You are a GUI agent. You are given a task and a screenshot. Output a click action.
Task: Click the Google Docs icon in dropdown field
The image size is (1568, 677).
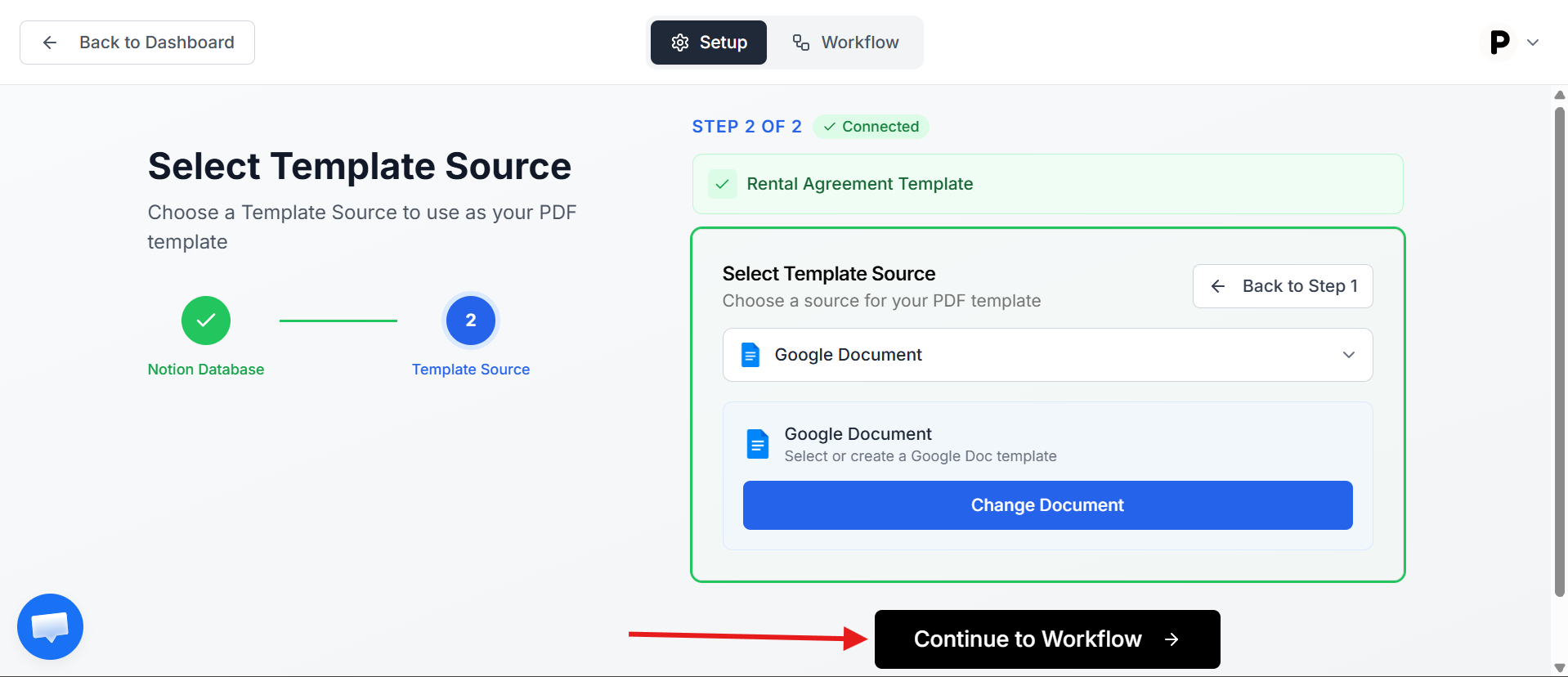(750, 355)
